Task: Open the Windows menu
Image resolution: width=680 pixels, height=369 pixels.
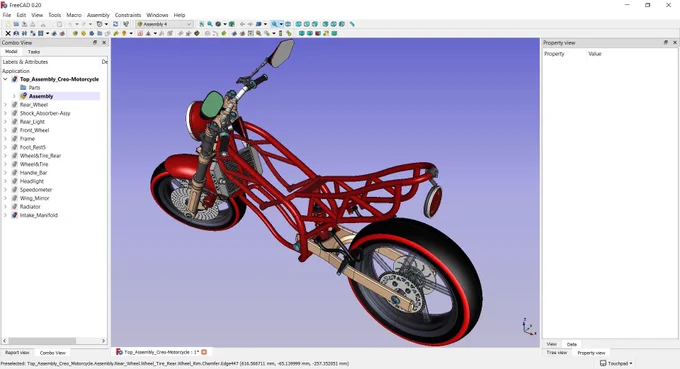Action: click(157, 15)
